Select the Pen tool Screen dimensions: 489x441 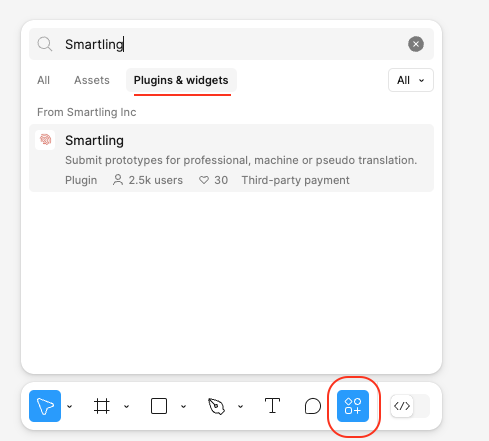216,406
